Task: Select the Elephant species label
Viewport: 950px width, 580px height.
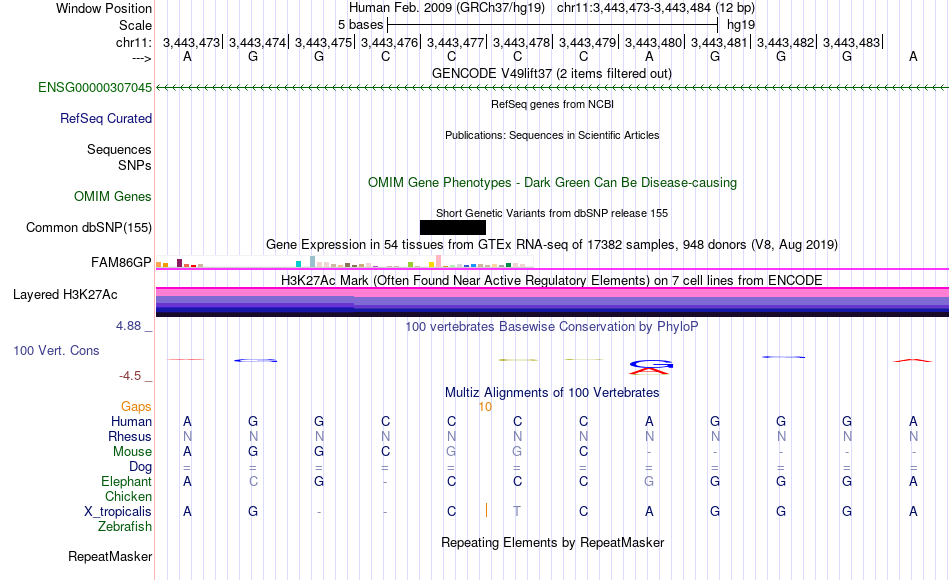Action: coord(127,481)
